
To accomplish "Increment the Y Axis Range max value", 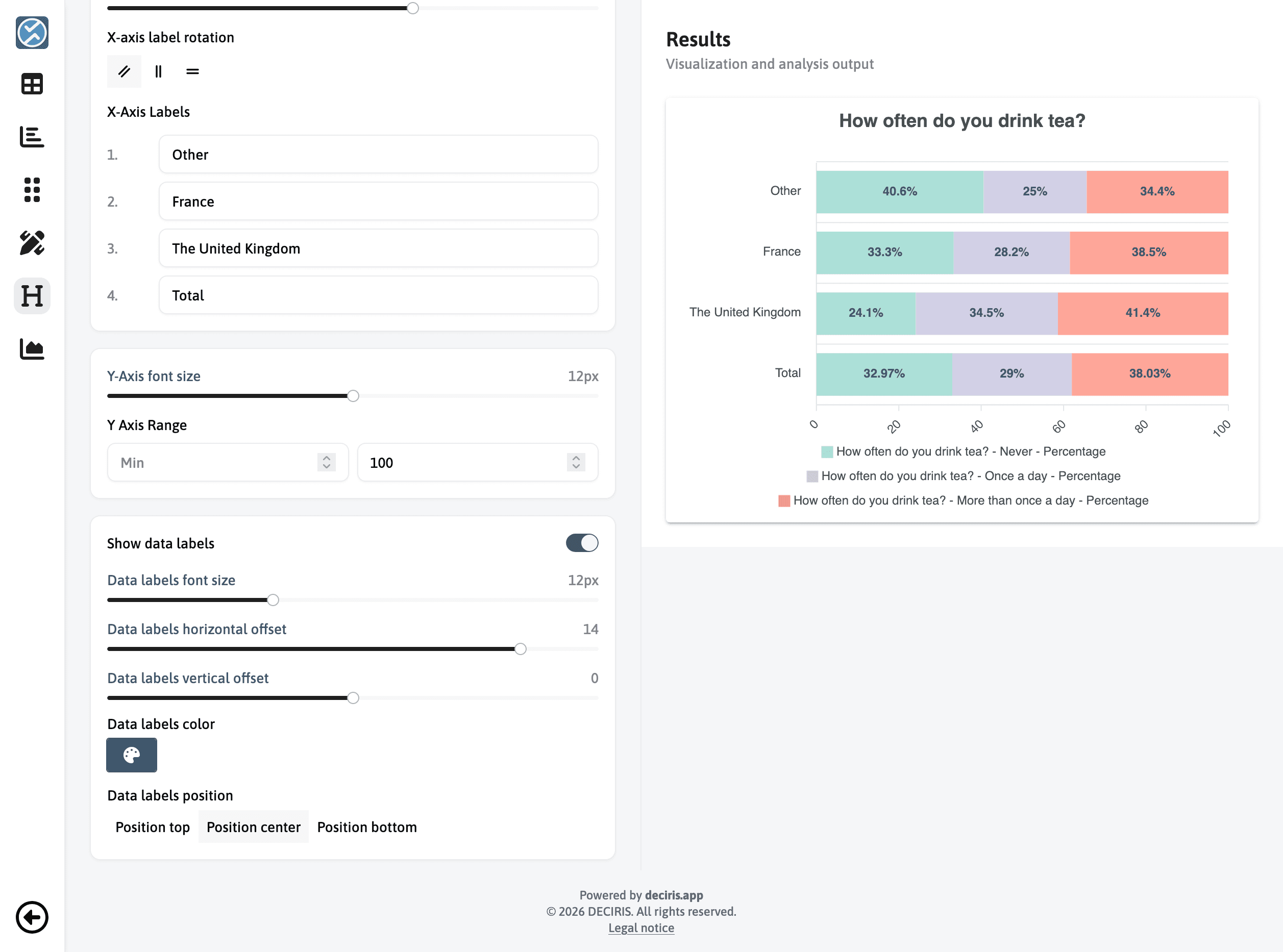I will [x=576, y=459].
